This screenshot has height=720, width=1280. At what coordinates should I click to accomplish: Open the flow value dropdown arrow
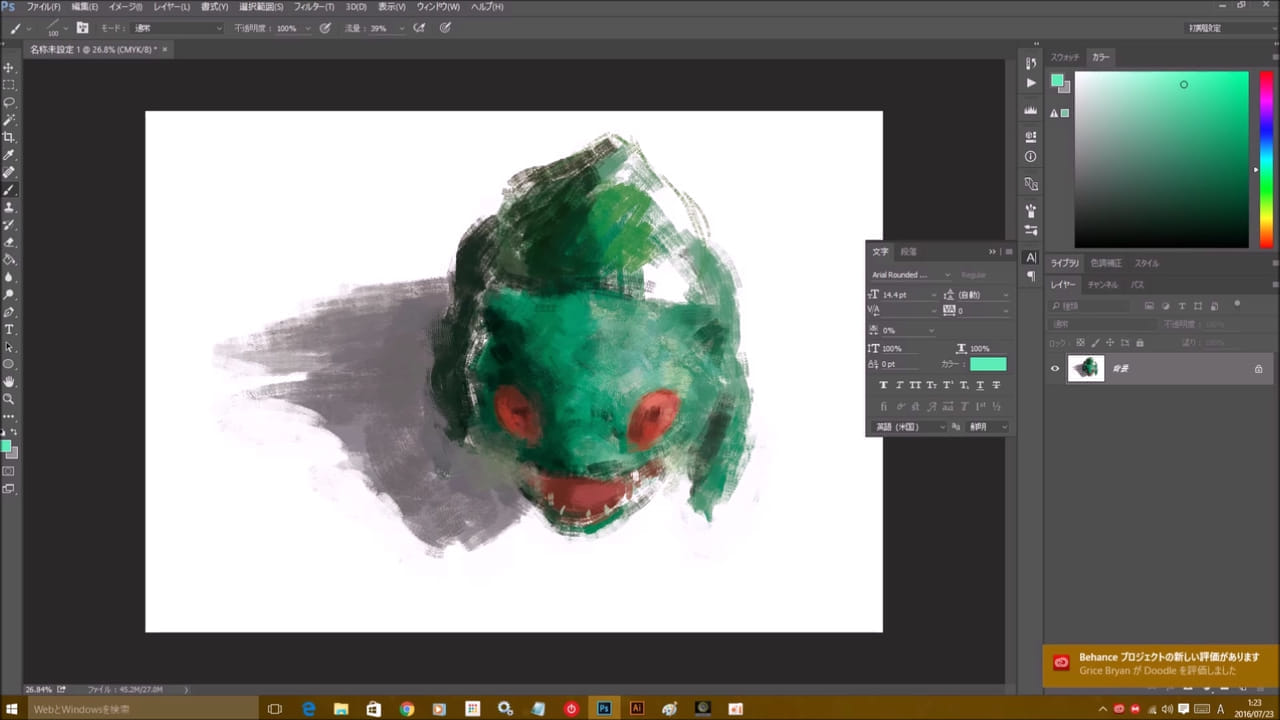coord(402,28)
